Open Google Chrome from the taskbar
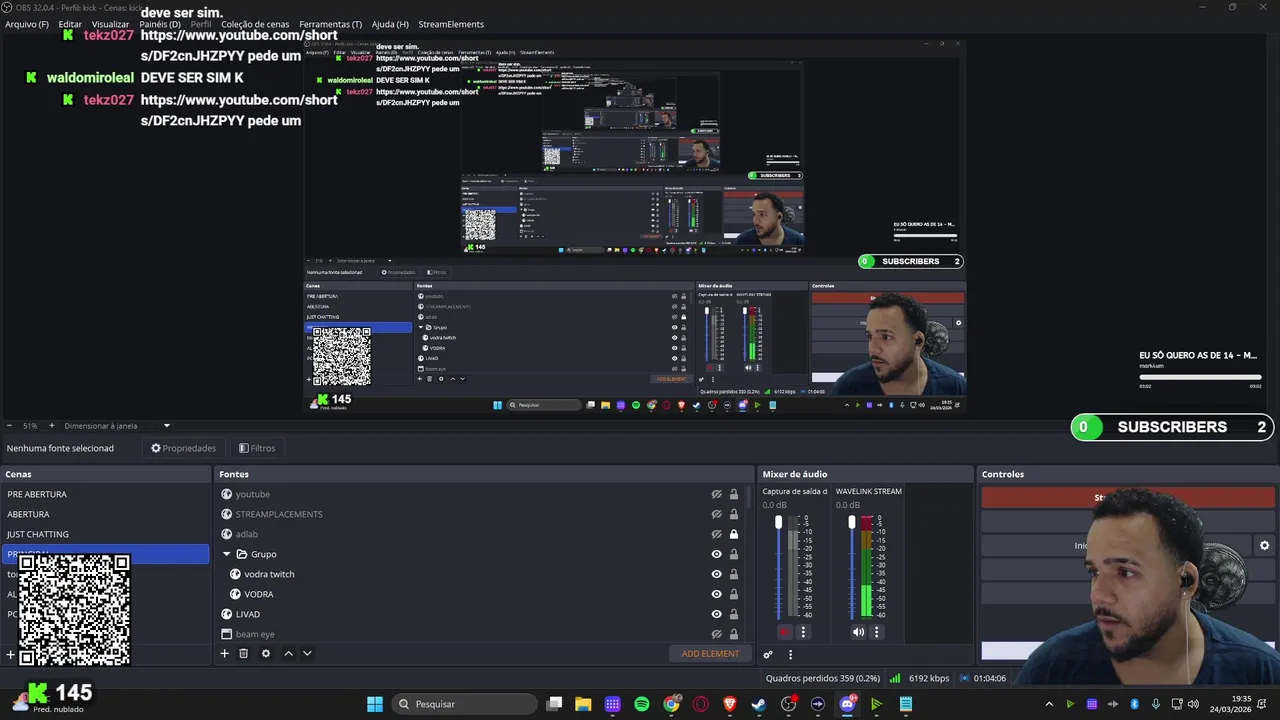Viewport: 1280px width, 720px height. pyautogui.click(x=671, y=704)
